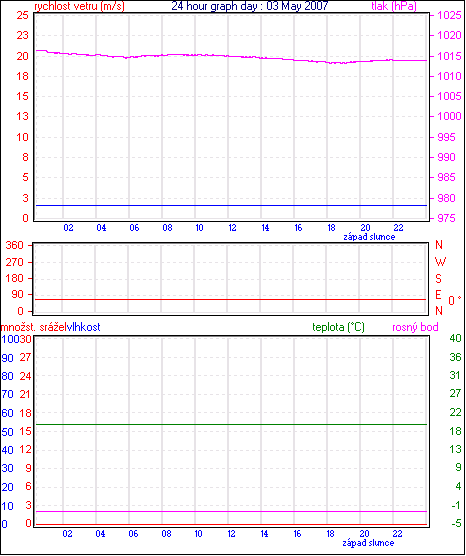Click the 06 hour tick on bottom chart
This screenshot has height=556, width=466.
click(133, 534)
